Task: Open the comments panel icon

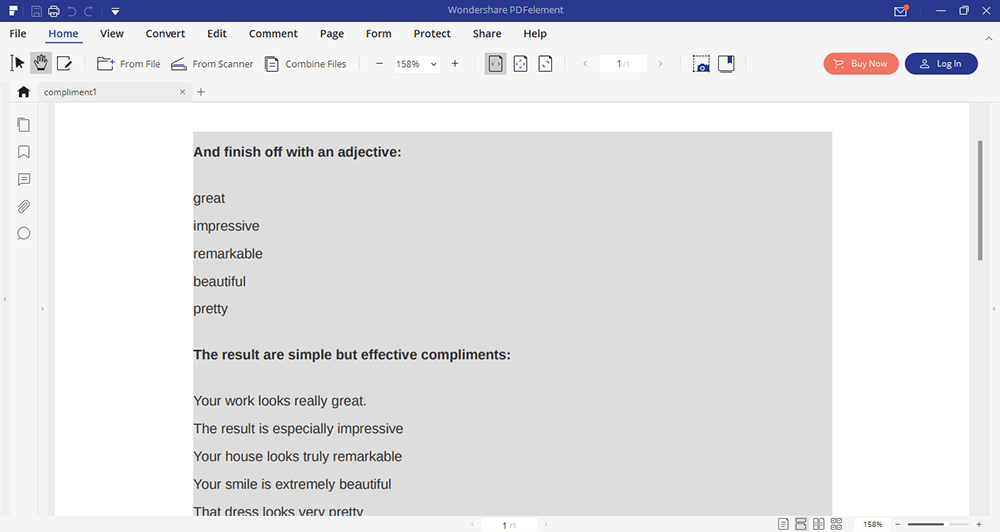Action: click(24, 179)
